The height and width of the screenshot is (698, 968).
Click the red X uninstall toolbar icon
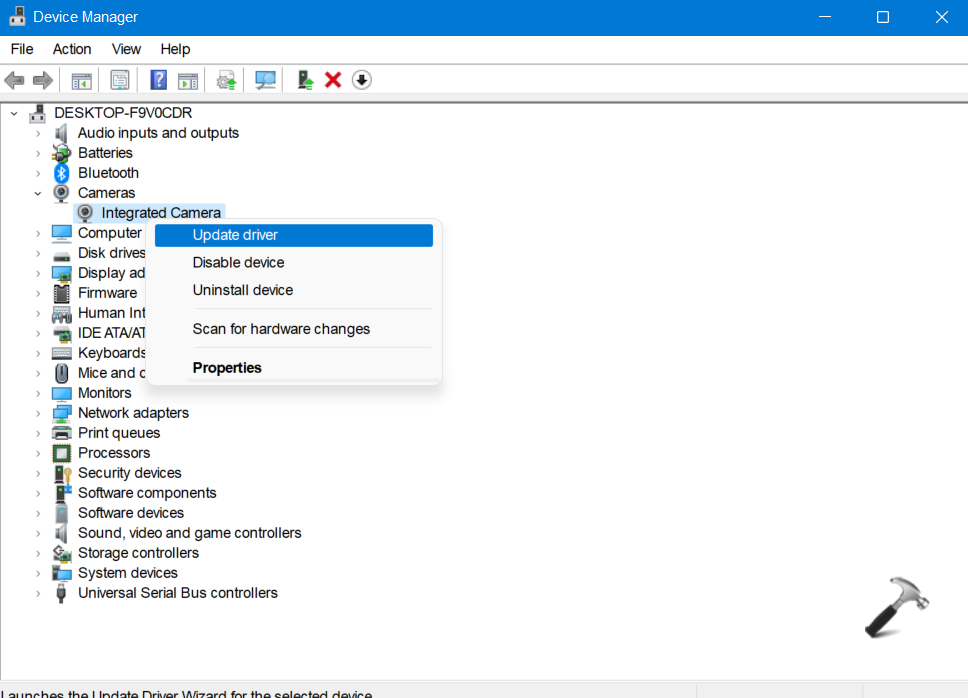[x=333, y=80]
